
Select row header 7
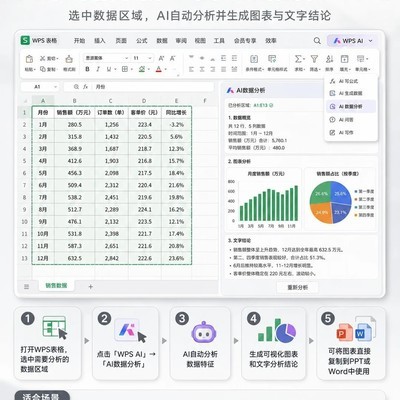(x=24, y=185)
